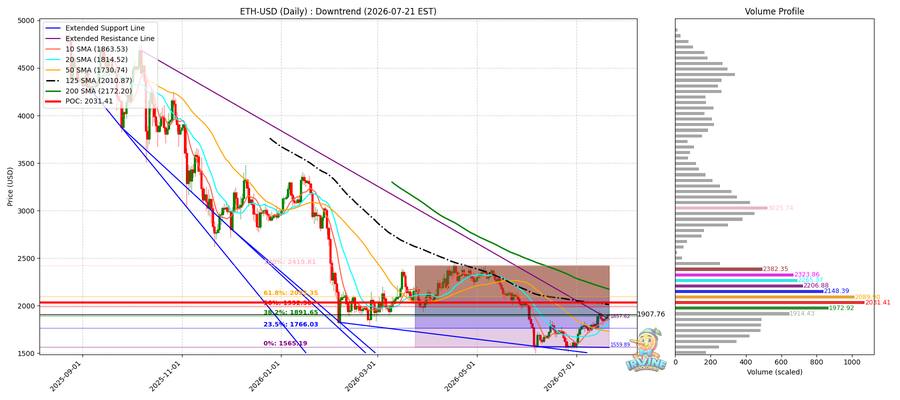Click the '2026-01-01' date tick label
The image size is (900, 400).
pos(265,375)
